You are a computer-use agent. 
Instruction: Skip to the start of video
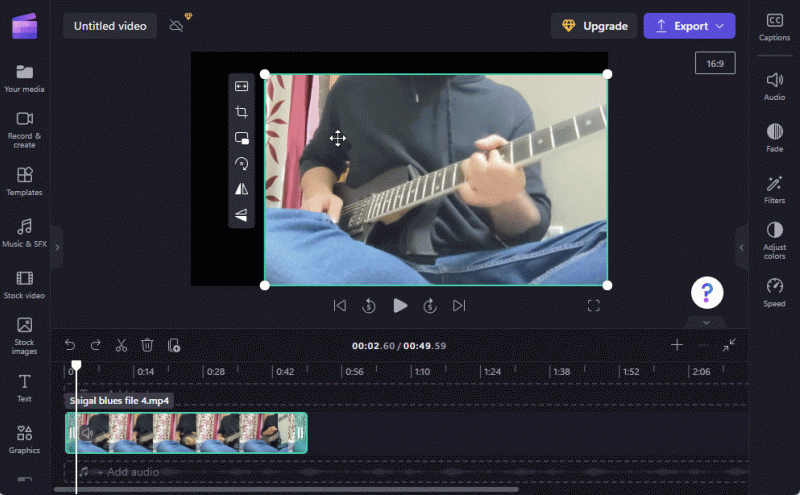click(340, 306)
